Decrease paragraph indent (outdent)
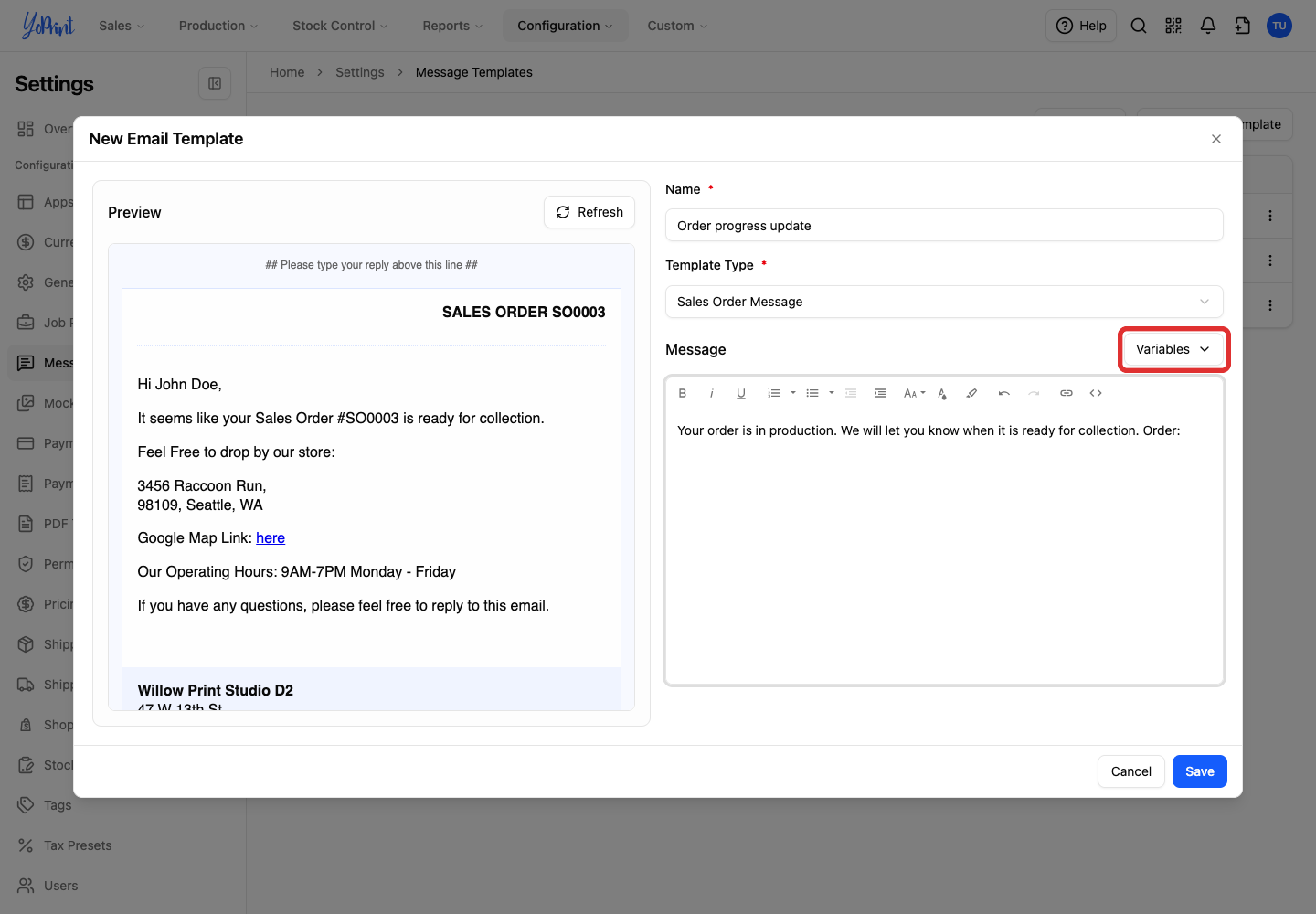Image resolution: width=1316 pixels, height=914 pixels. (x=851, y=393)
